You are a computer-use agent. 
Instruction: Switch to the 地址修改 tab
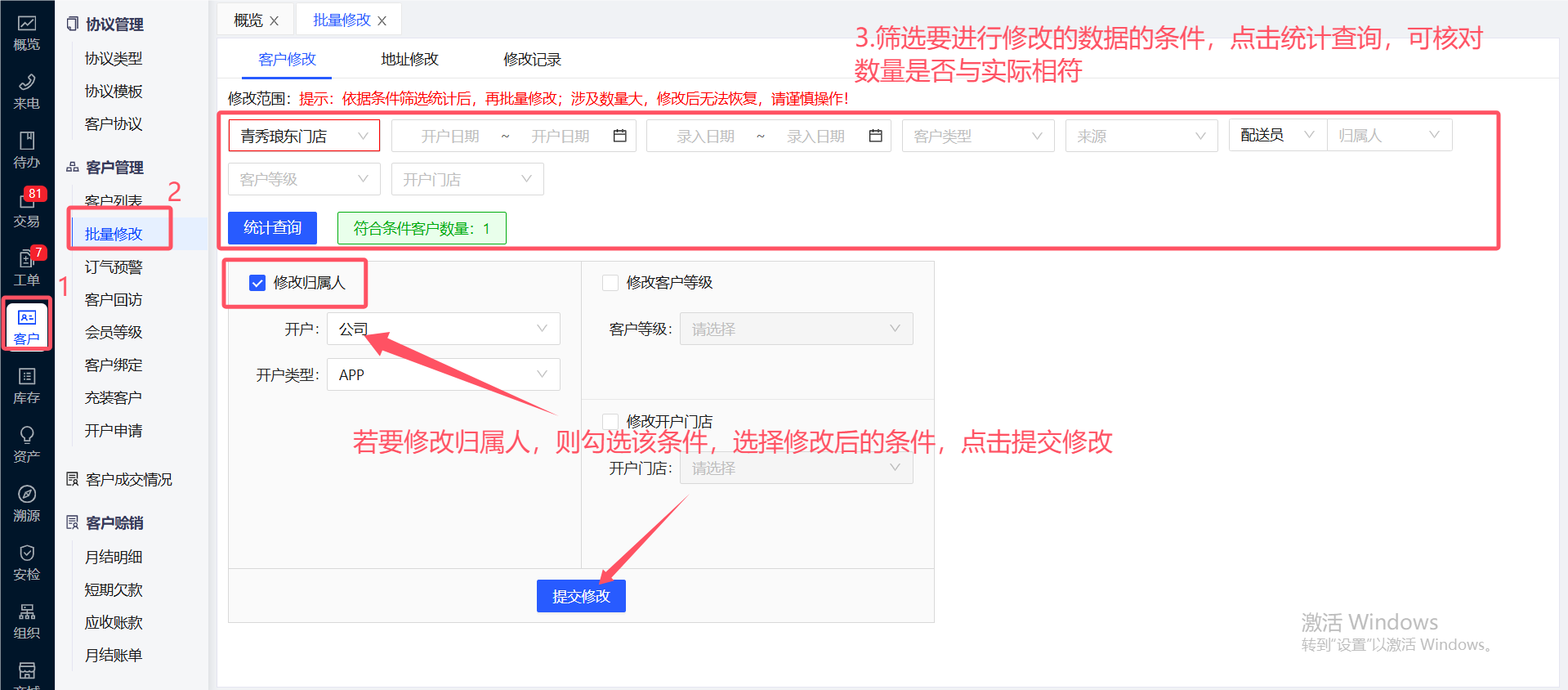pyautogui.click(x=409, y=60)
